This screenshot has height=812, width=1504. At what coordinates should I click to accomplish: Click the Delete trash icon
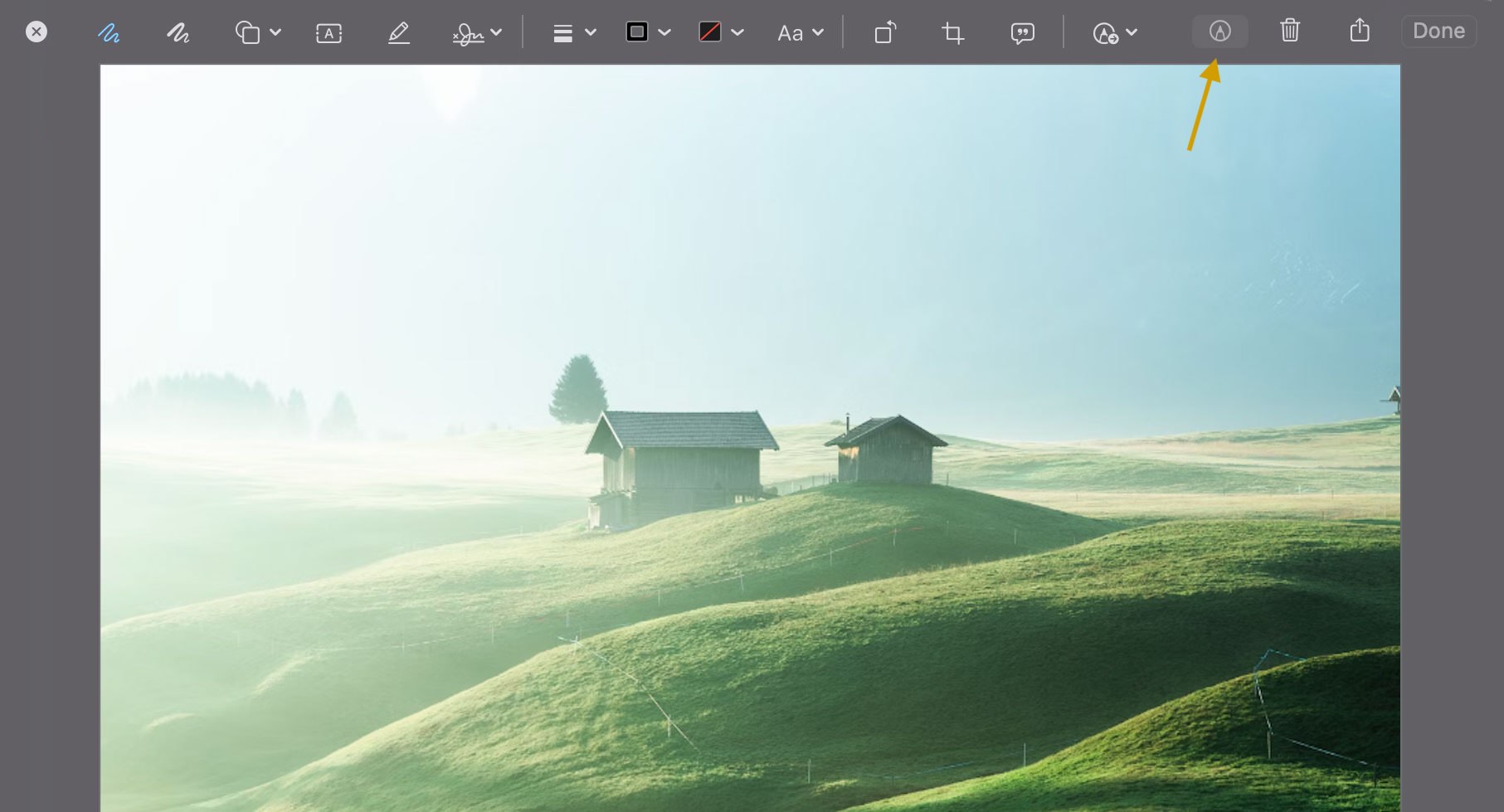click(x=1290, y=31)
